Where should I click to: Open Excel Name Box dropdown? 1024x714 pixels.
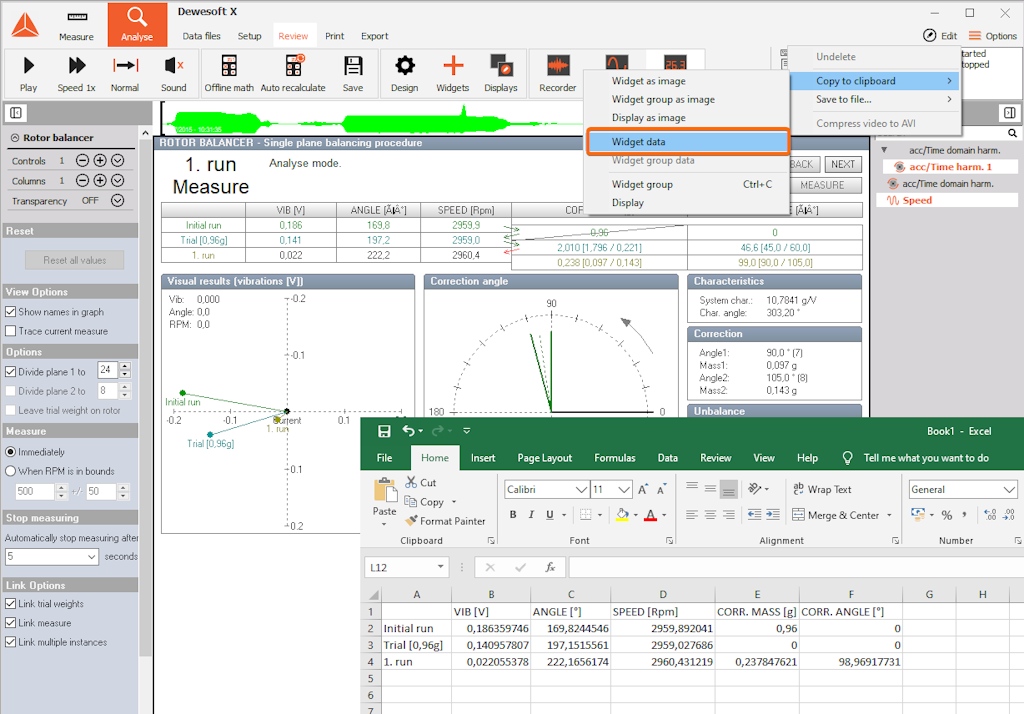(x=440, y=567)
